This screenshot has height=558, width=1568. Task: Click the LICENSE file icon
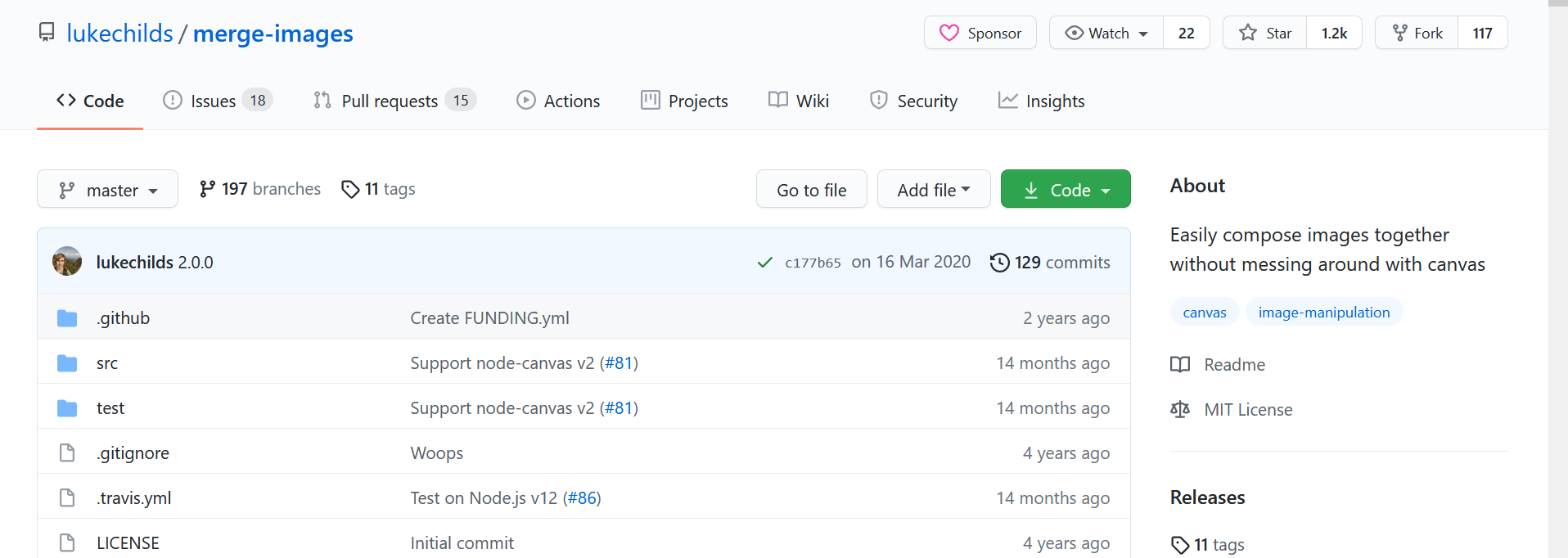tap(67, 542)
